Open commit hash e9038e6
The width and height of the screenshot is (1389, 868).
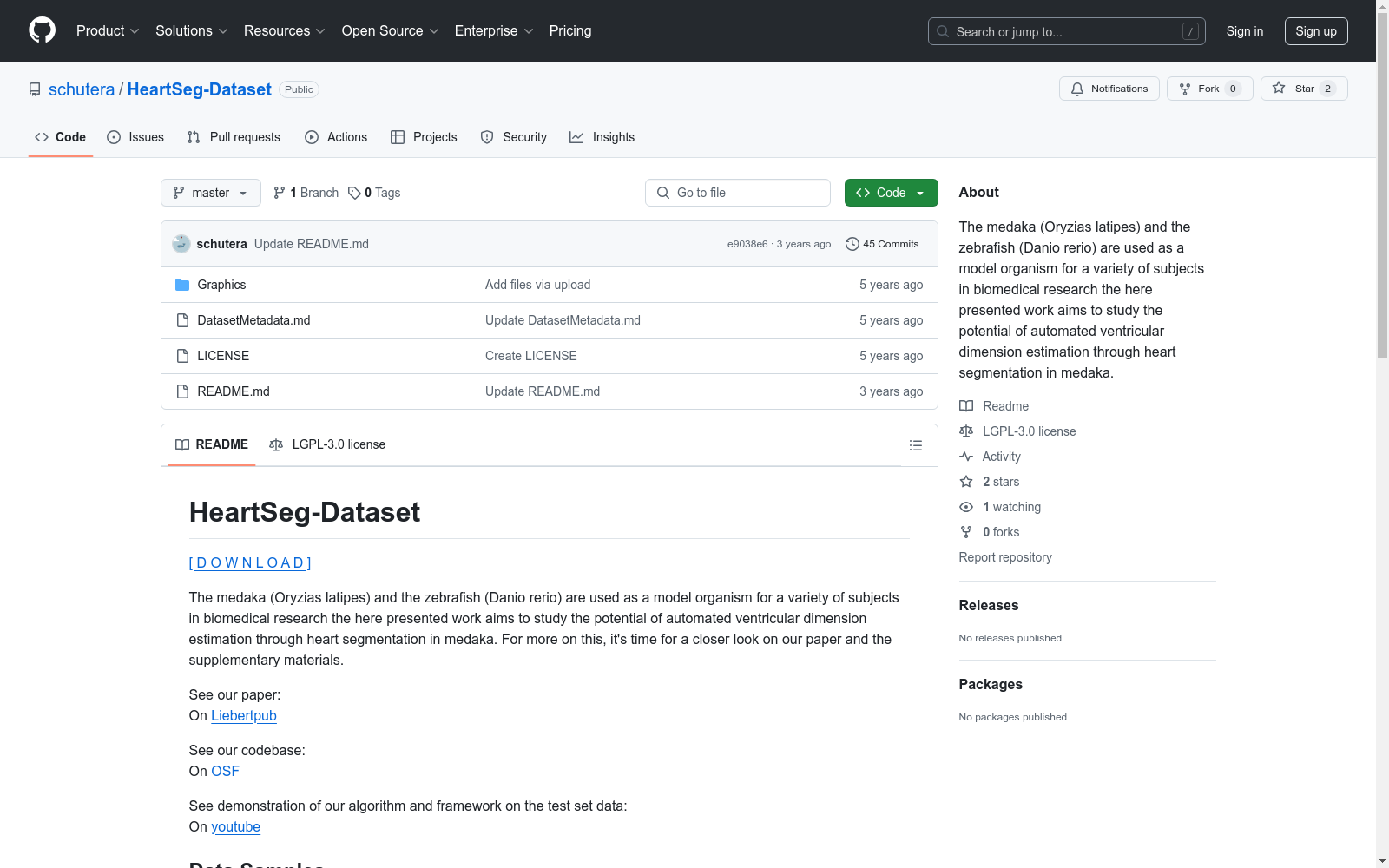[747, 244]
